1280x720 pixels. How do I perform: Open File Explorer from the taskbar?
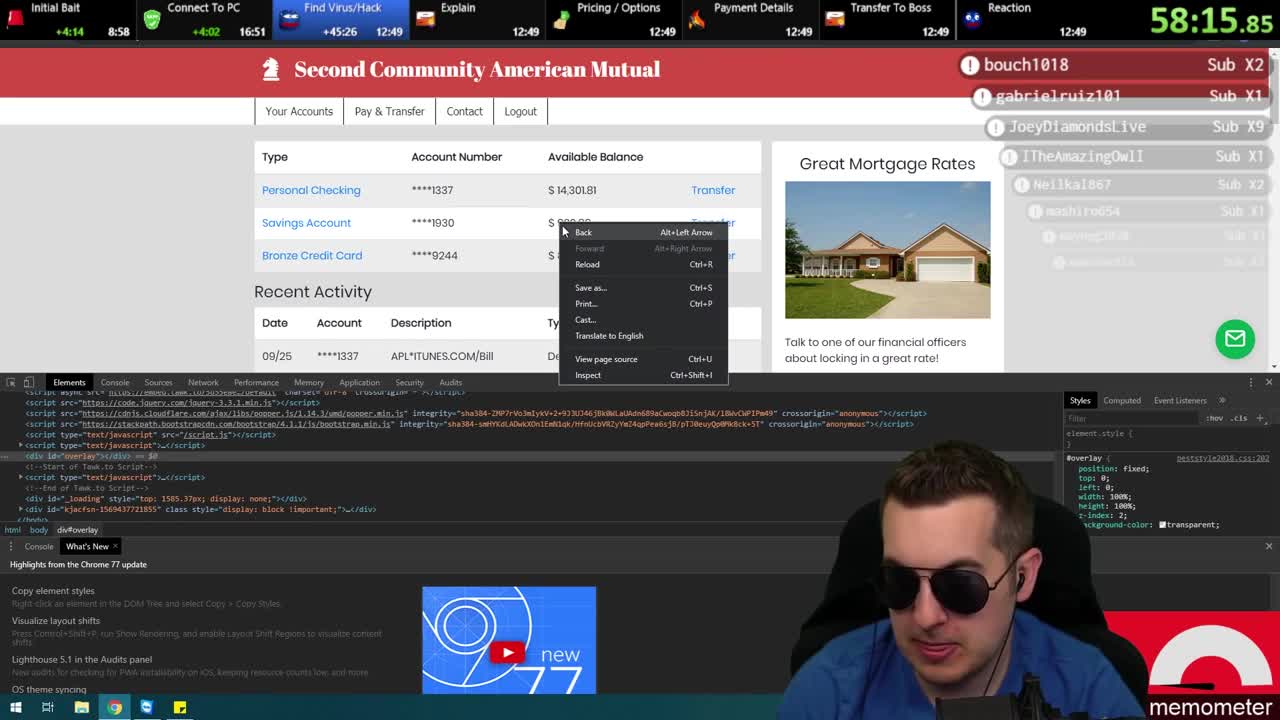coord(82,707)
